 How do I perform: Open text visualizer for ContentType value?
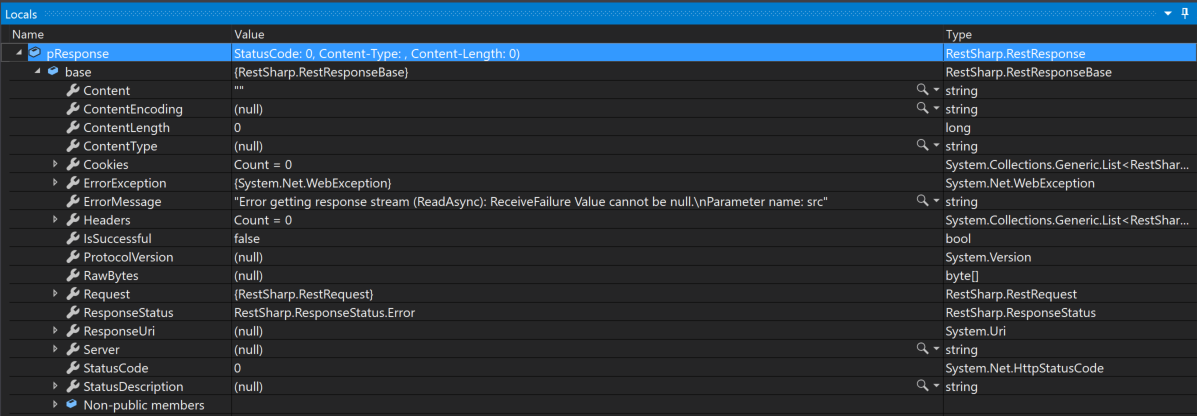(x=922, y=146)
